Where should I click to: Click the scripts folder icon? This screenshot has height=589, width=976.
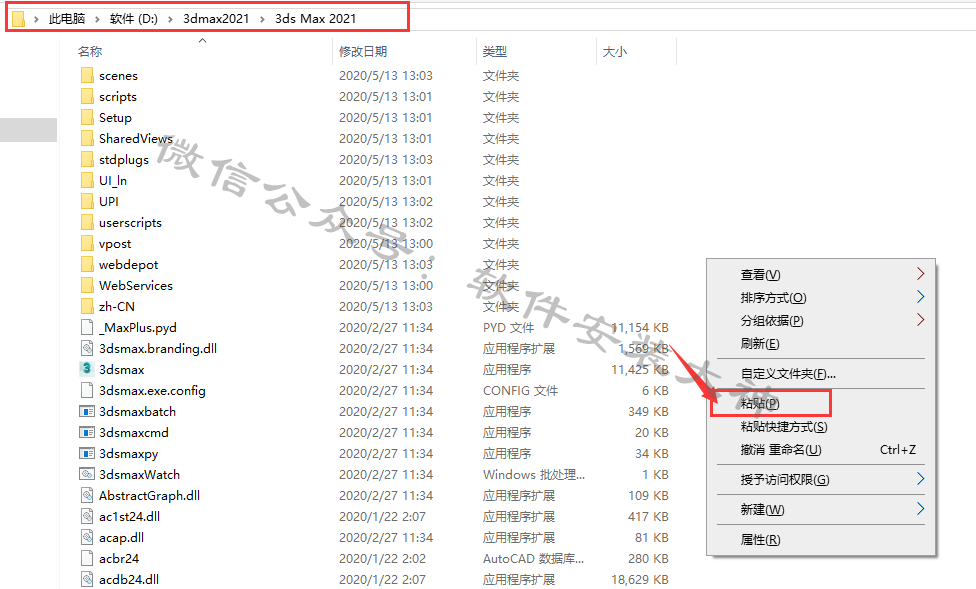[87, 97]
